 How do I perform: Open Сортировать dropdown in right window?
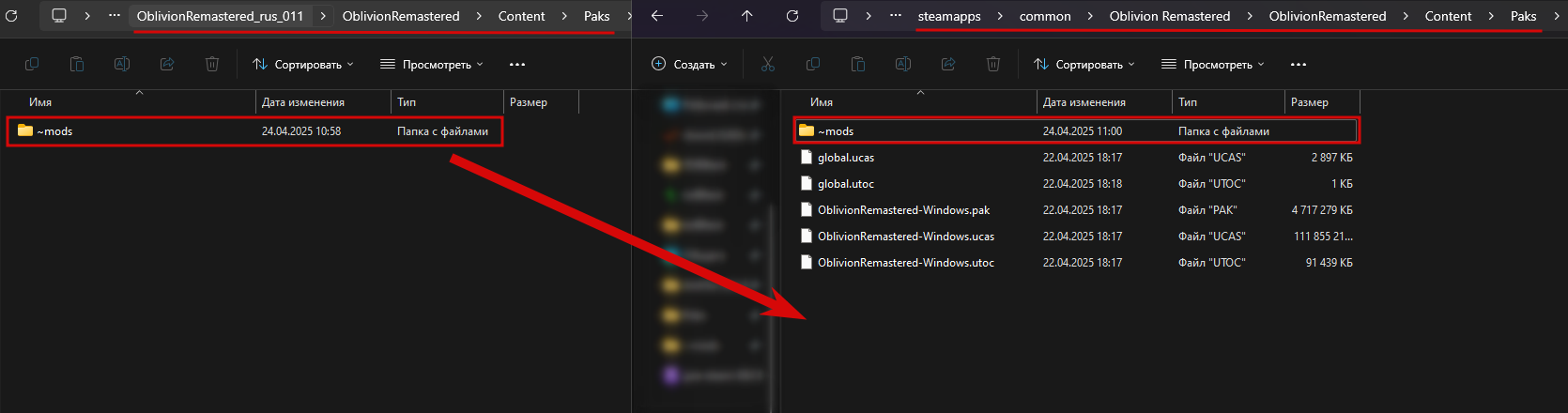1084,64
